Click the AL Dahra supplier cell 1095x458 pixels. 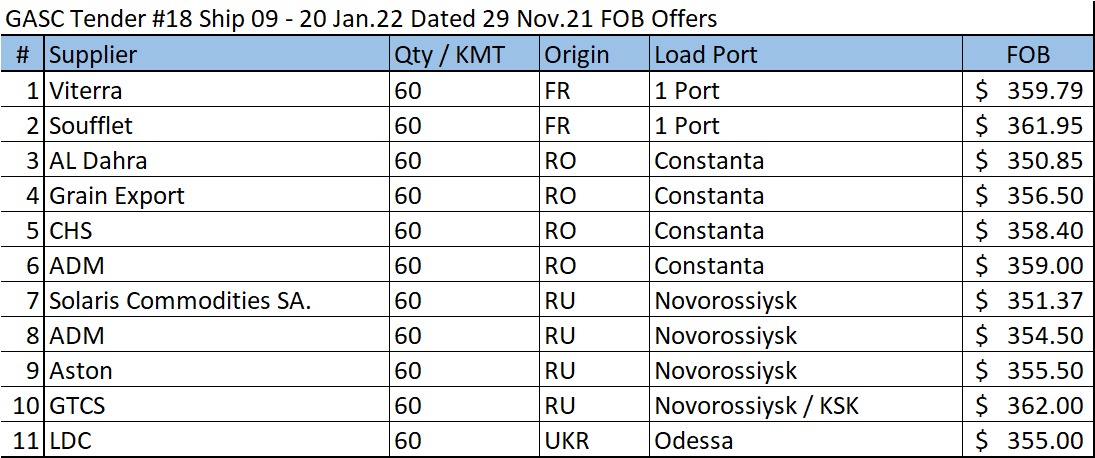click(x=98, y=161)
